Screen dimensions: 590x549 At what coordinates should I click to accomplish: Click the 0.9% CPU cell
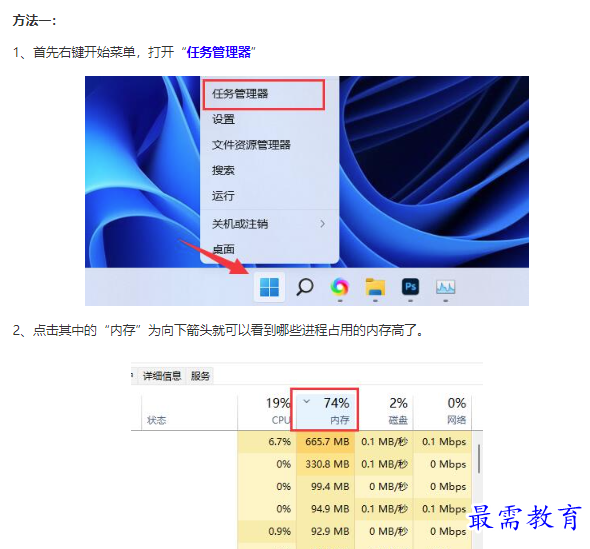[267, 531]
